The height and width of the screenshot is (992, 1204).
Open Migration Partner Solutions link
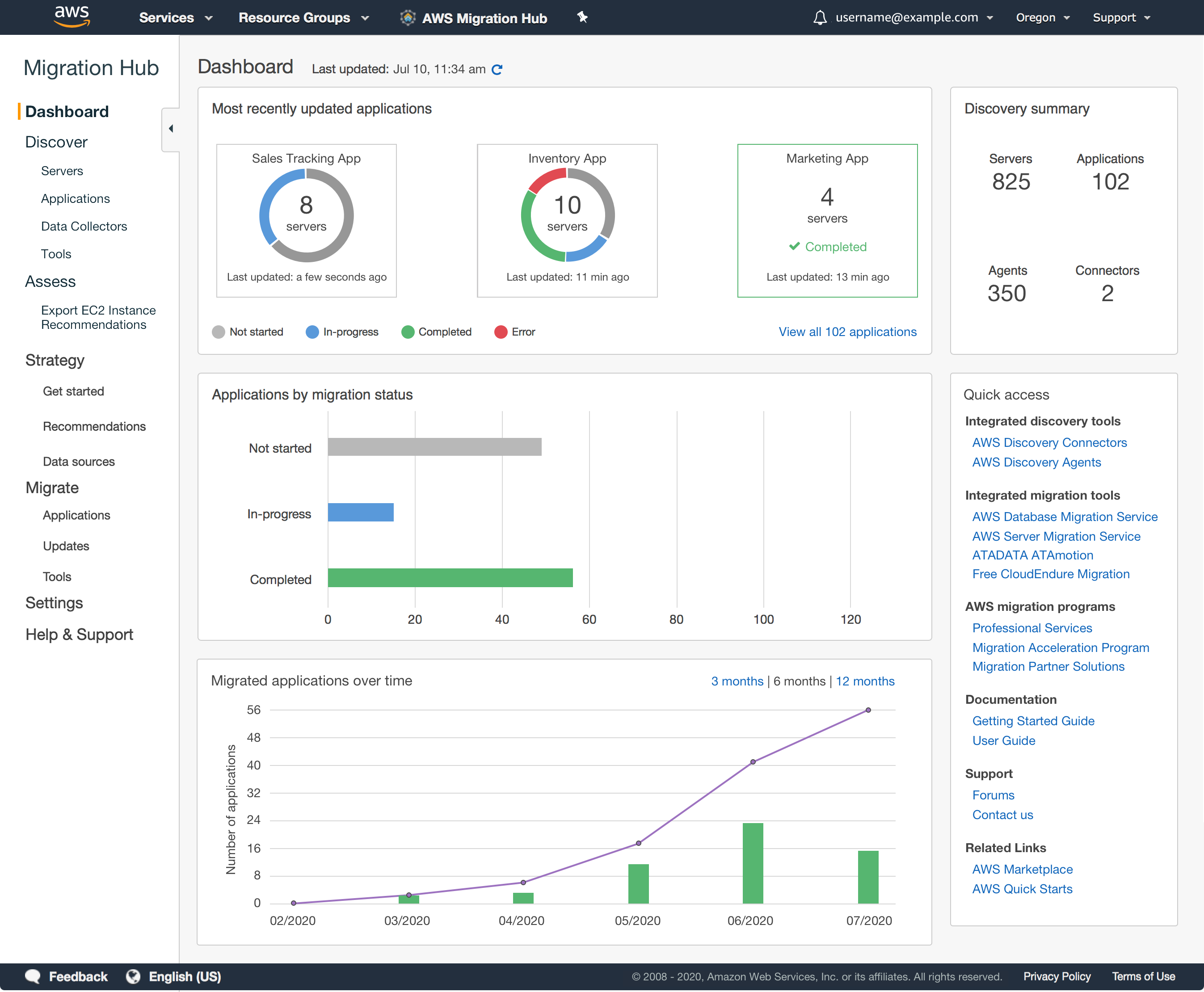click(1048, 666)
